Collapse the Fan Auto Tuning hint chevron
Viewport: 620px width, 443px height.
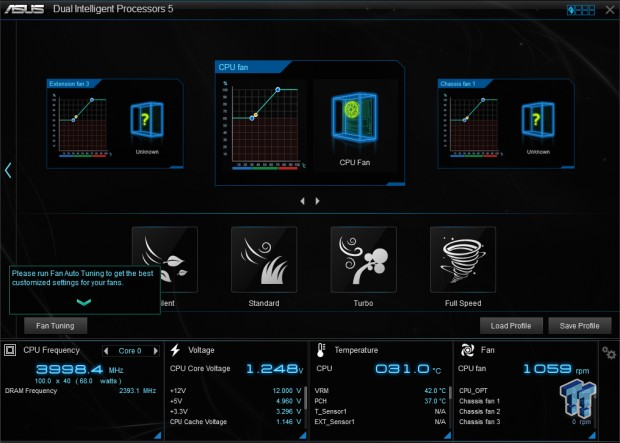(x=84, y=303)
